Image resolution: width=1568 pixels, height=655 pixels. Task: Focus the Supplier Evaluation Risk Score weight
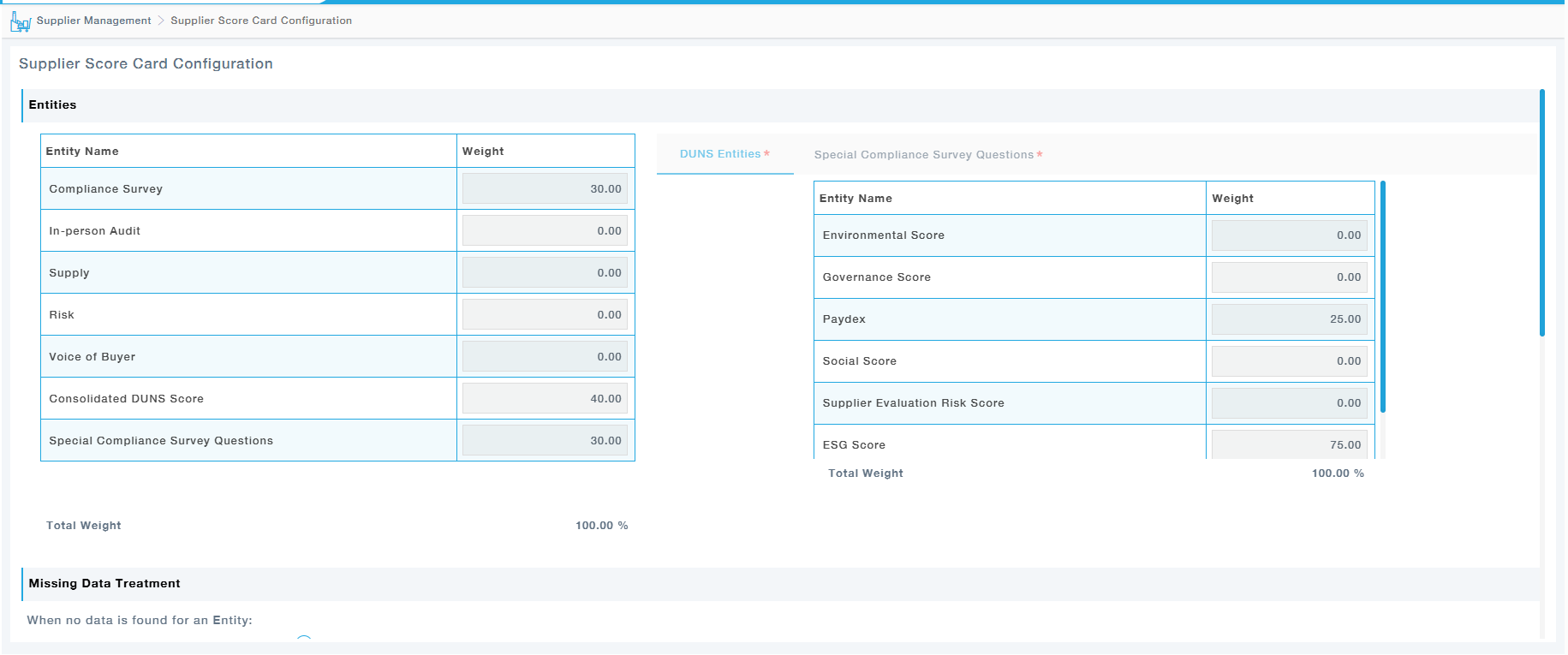point(1289,403)
